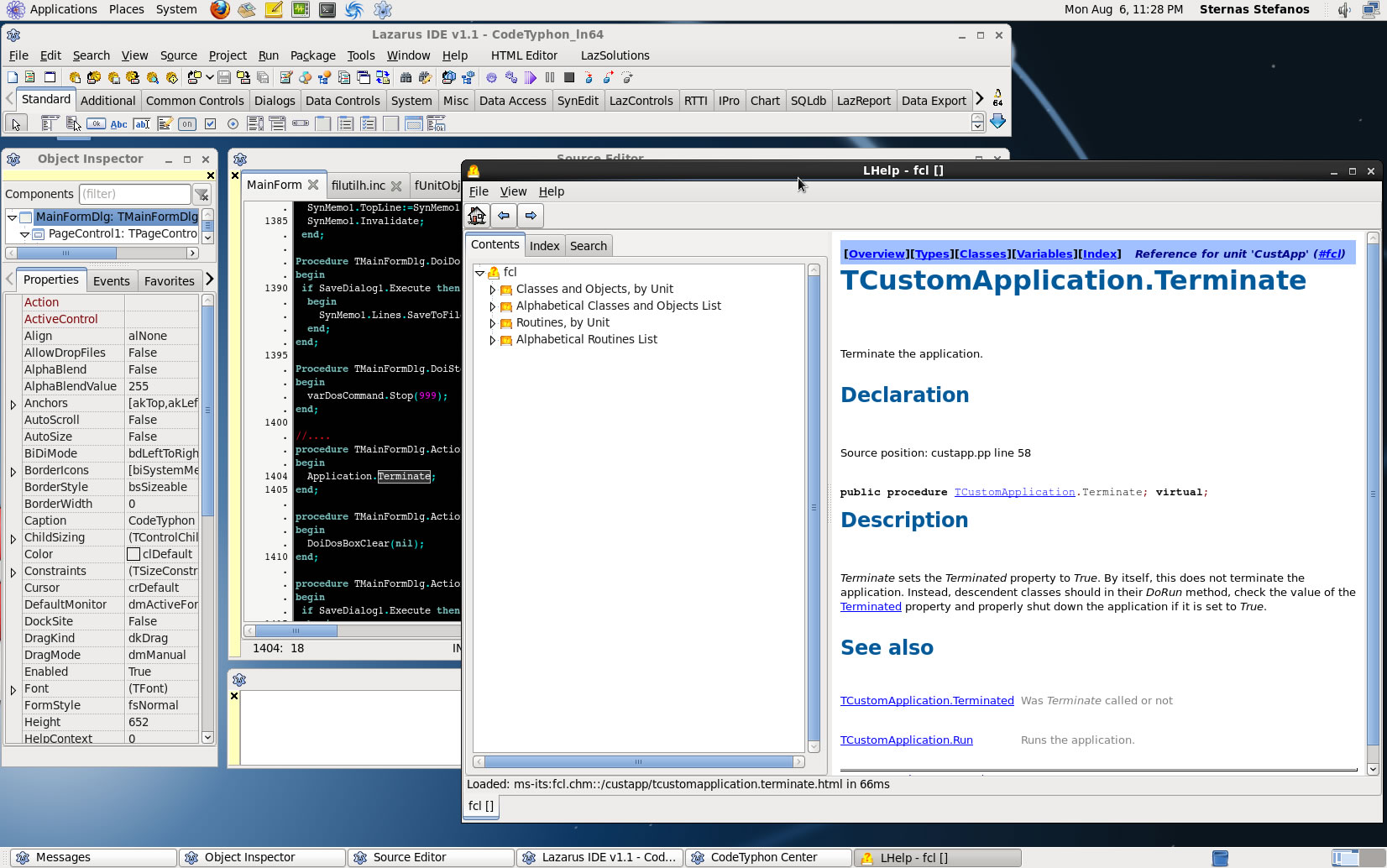Viewport: 1387px width, 868px height.
Task: Open the LHelp View menu
Action: 513,191
